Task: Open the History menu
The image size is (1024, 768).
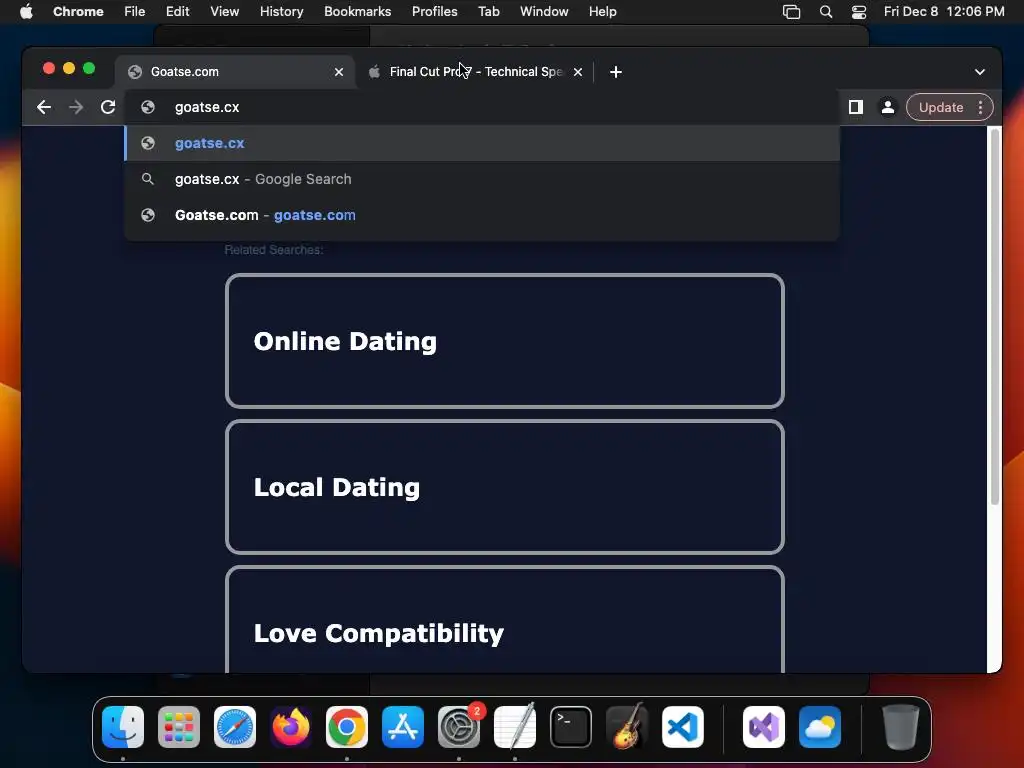Action: tap(281, 11)
